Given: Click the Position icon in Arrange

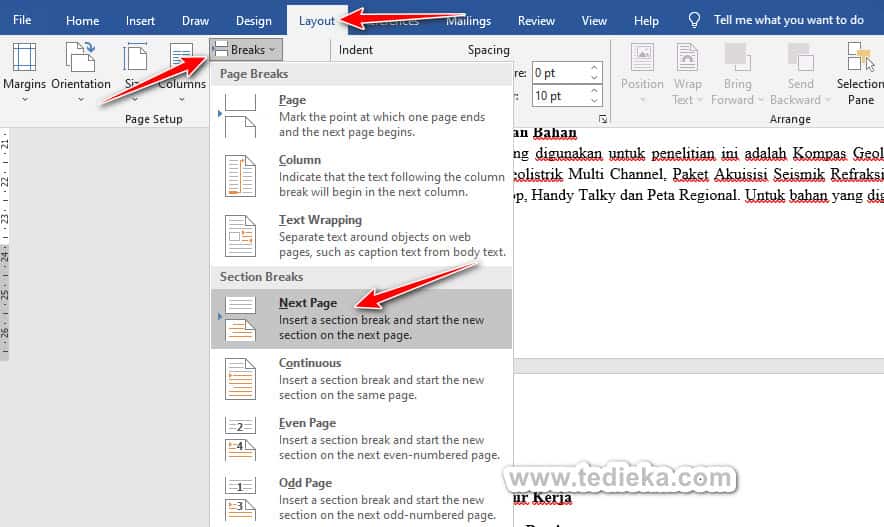Looking at the screenshot, I should point(642,60).
